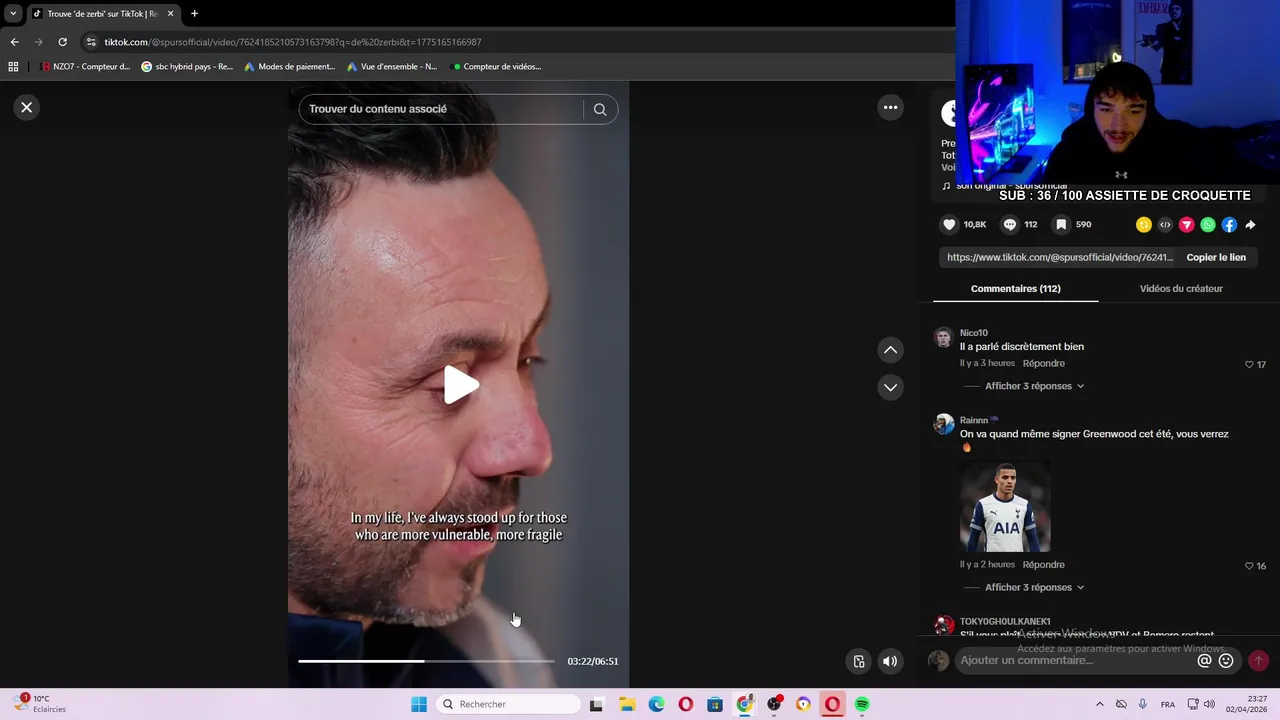This screenshot has width=1280, height=720.
Task: Open 'Modes de paiement...' bookmark
Action: click(290, 67)
